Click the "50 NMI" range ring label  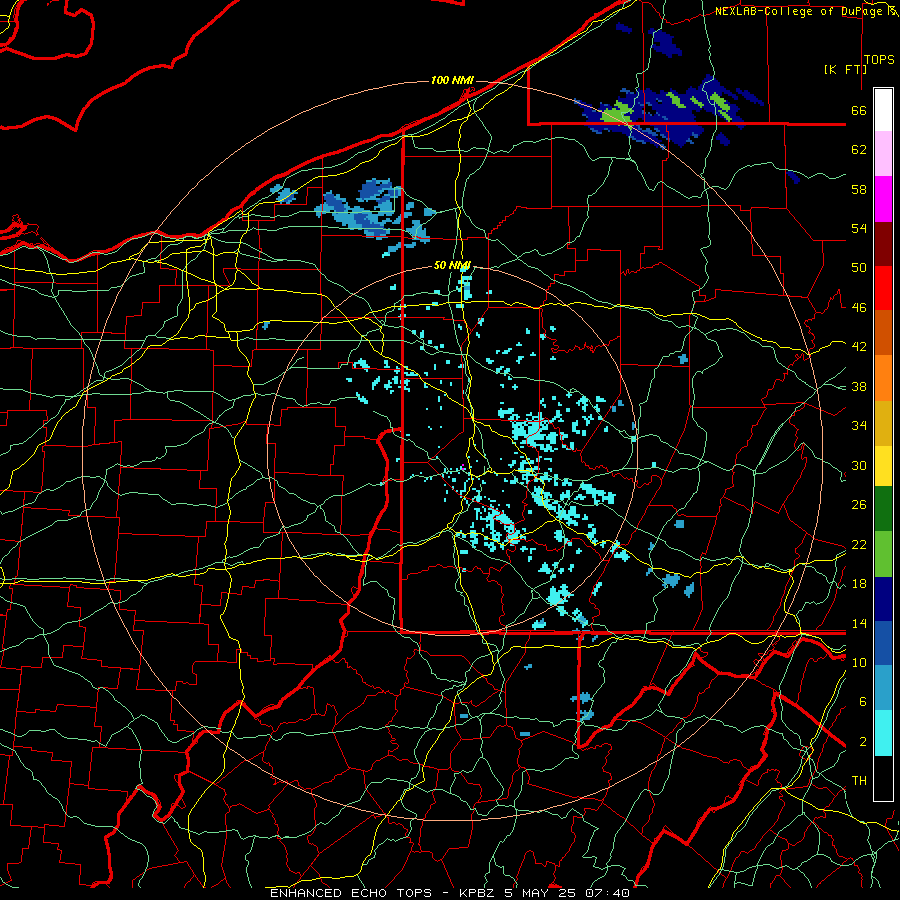point(452,265)
